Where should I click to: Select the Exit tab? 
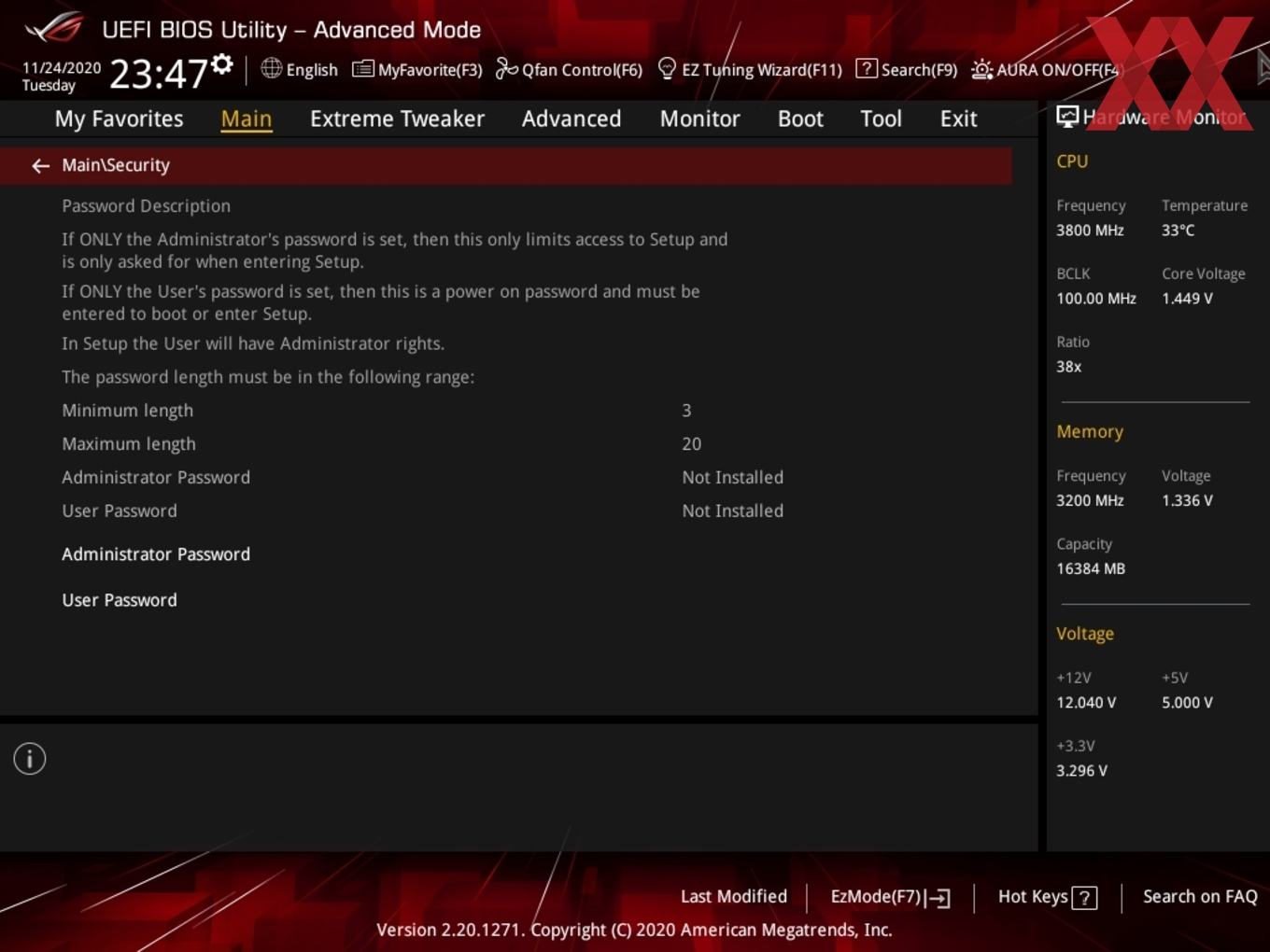pos(958,119)
